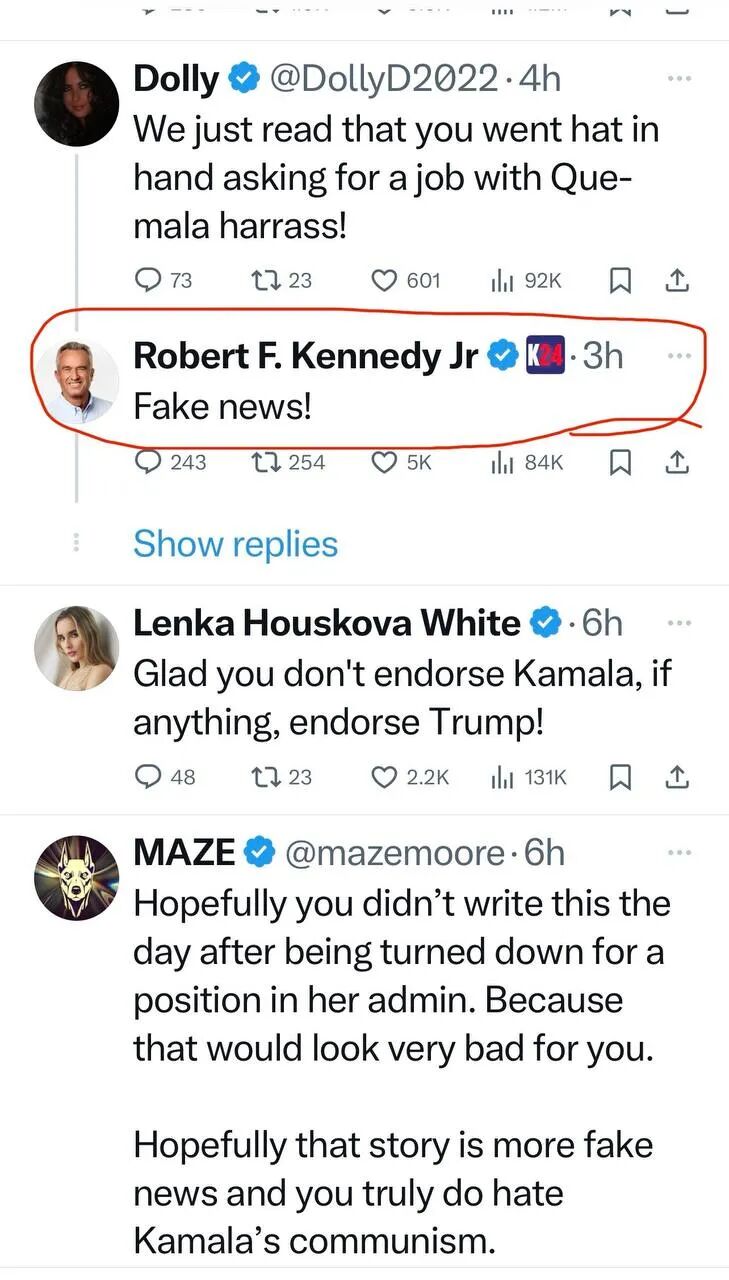
Task: Like Lenka Houskova White's tweet
Action: click(385, 776)
